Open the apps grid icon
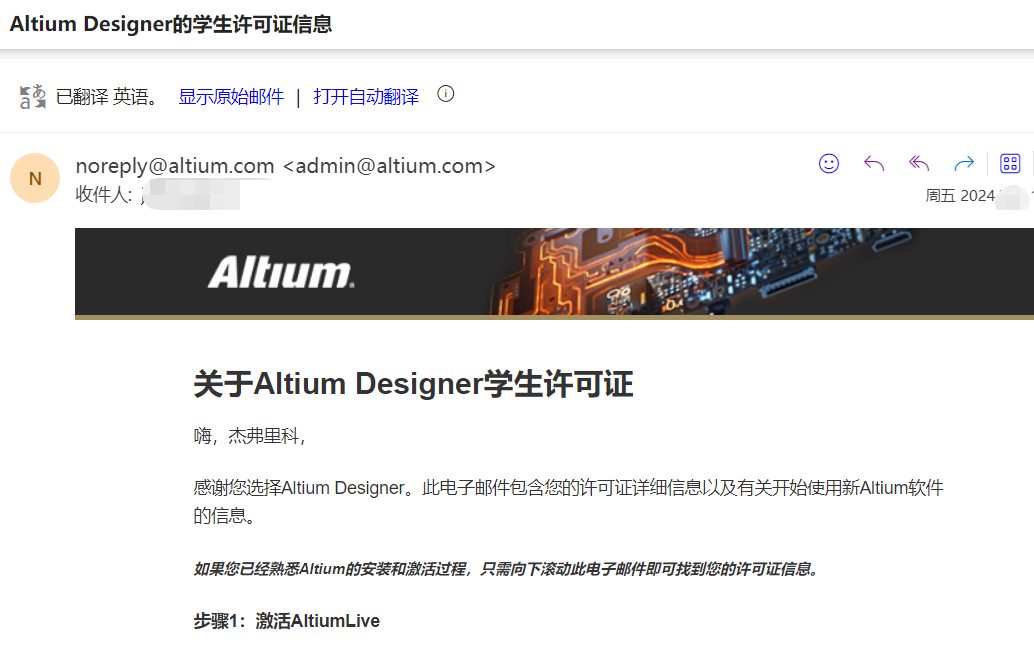The width and height of the screenshot is (1034, 662). pos(1010,163)
